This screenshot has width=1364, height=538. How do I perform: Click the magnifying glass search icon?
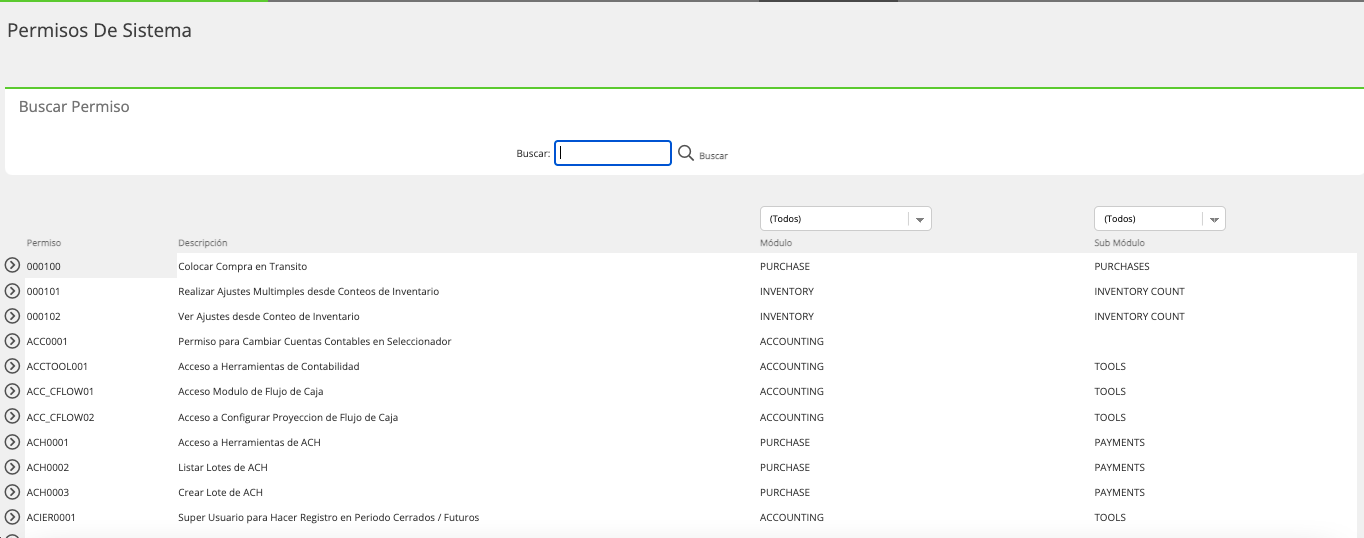tap(686, 153)
